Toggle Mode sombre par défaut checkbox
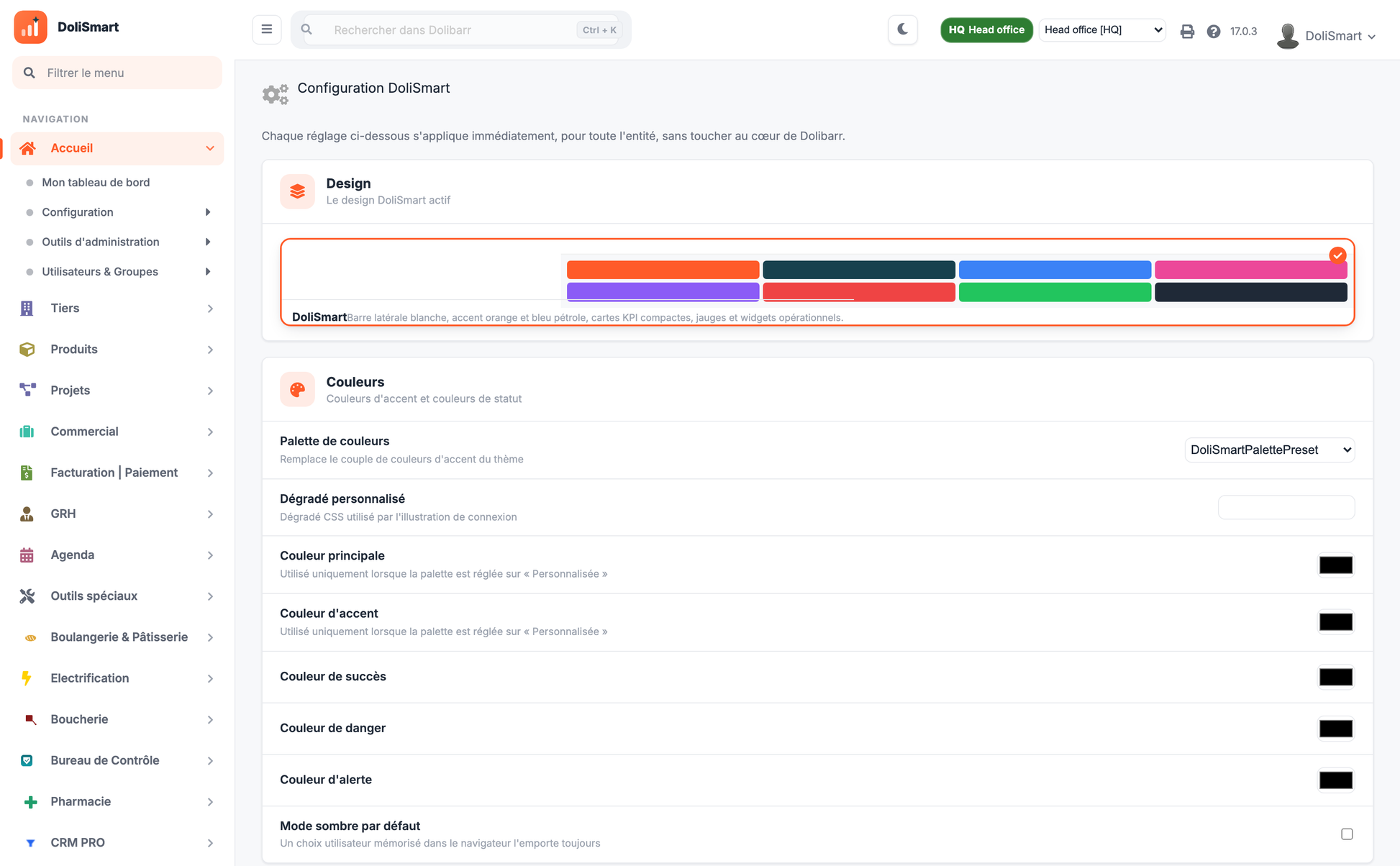Image resolution: width=1400 pixels, height=866 pixels. click(x=1347, y=834)
